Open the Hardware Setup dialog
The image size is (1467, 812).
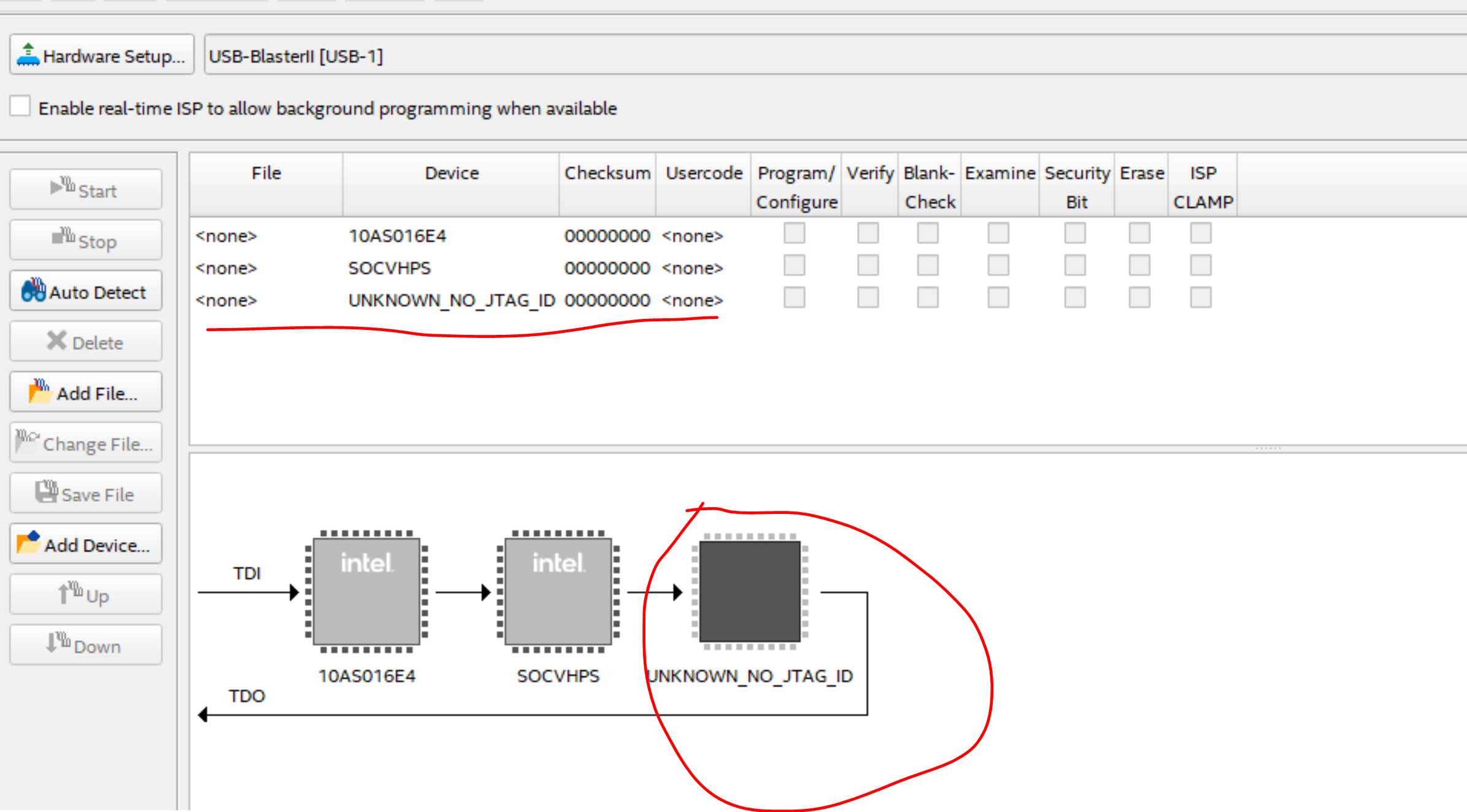pyautogui.click(x=102, y=55)
